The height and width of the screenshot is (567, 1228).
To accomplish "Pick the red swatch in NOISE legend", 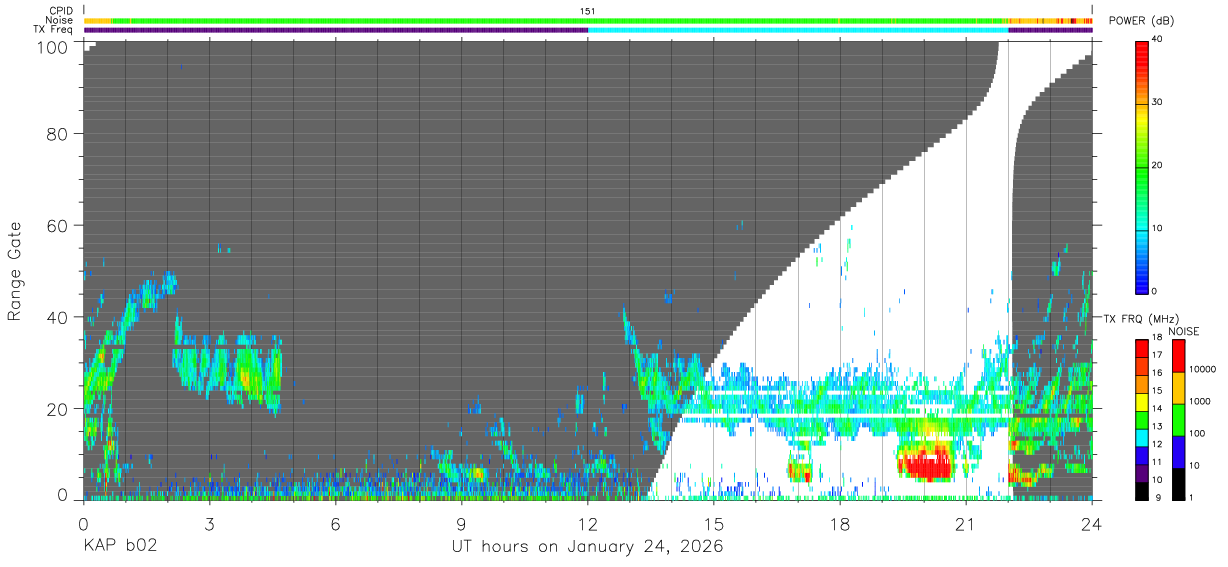I will (x=1178, y=355).
